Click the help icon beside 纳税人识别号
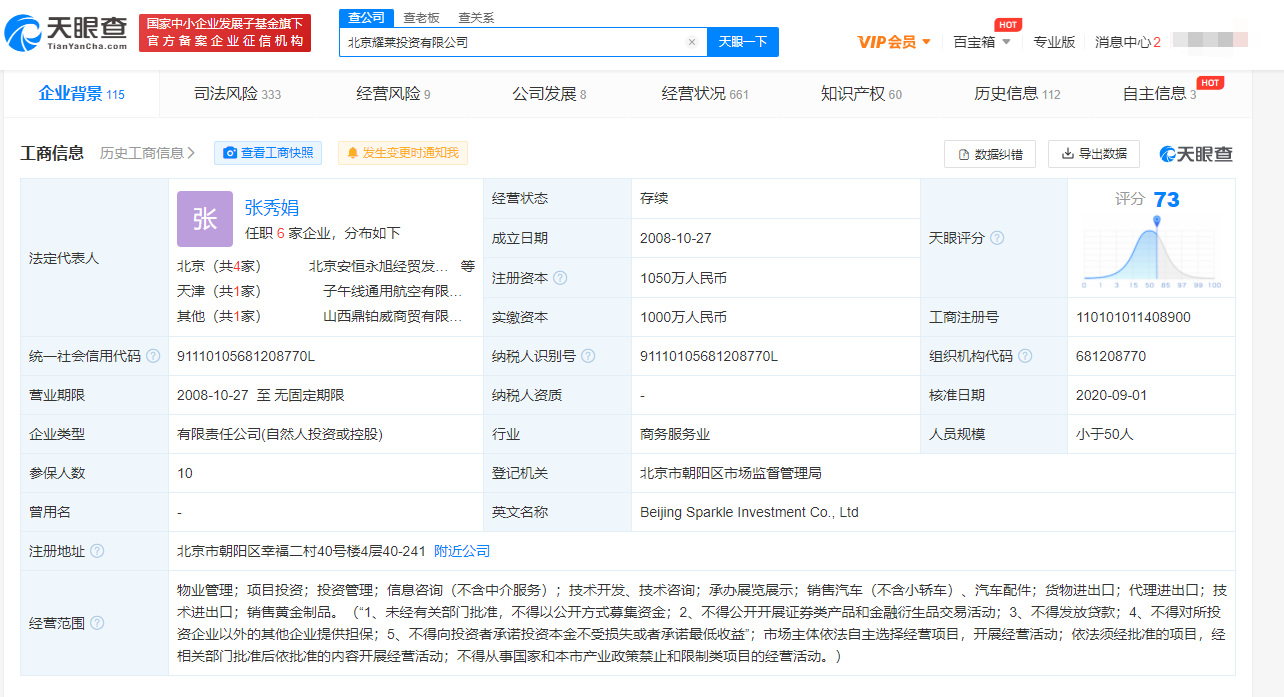 (588, 356)
